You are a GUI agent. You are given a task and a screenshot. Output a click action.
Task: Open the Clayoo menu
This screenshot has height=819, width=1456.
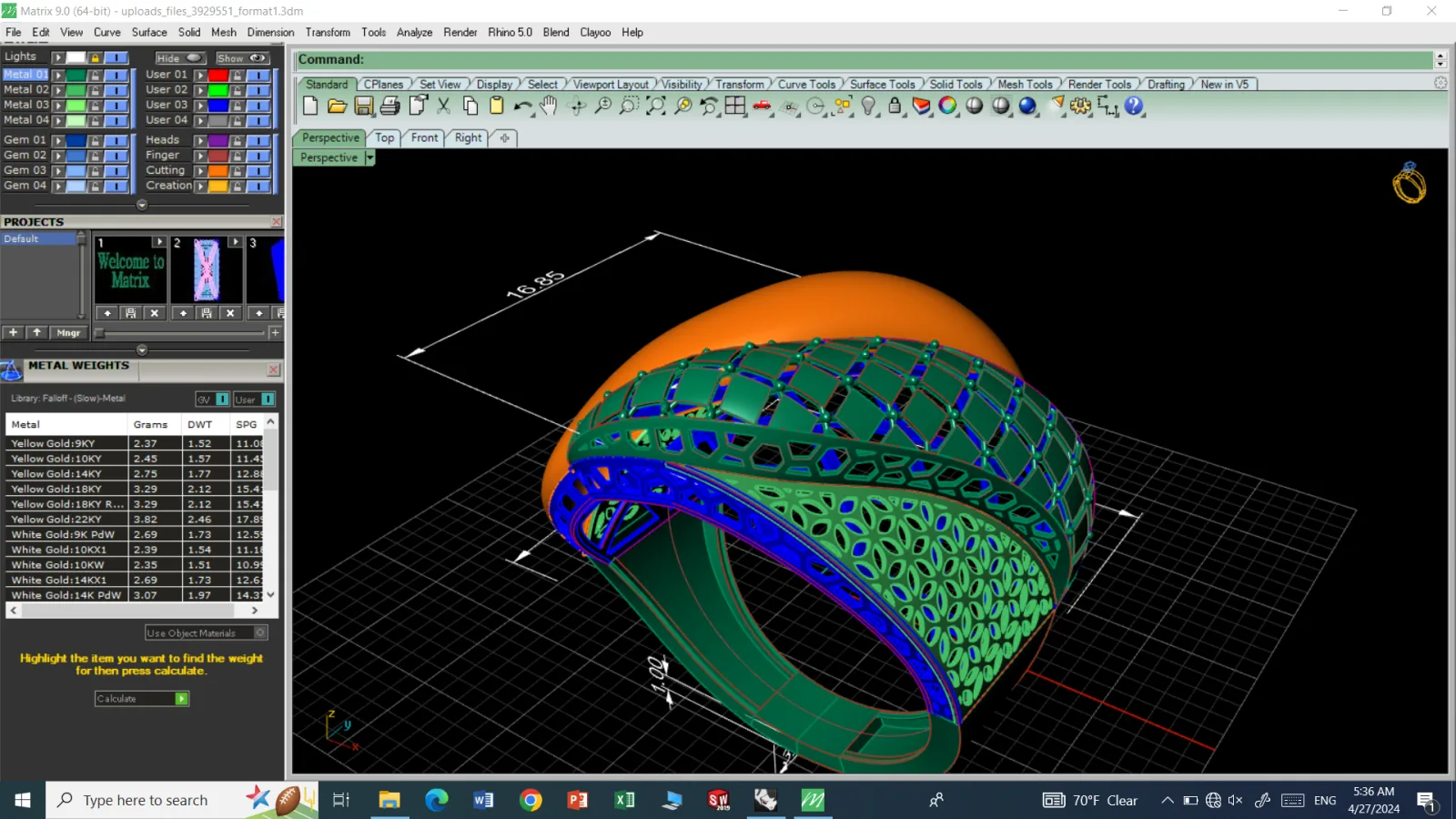pos(595,32)
